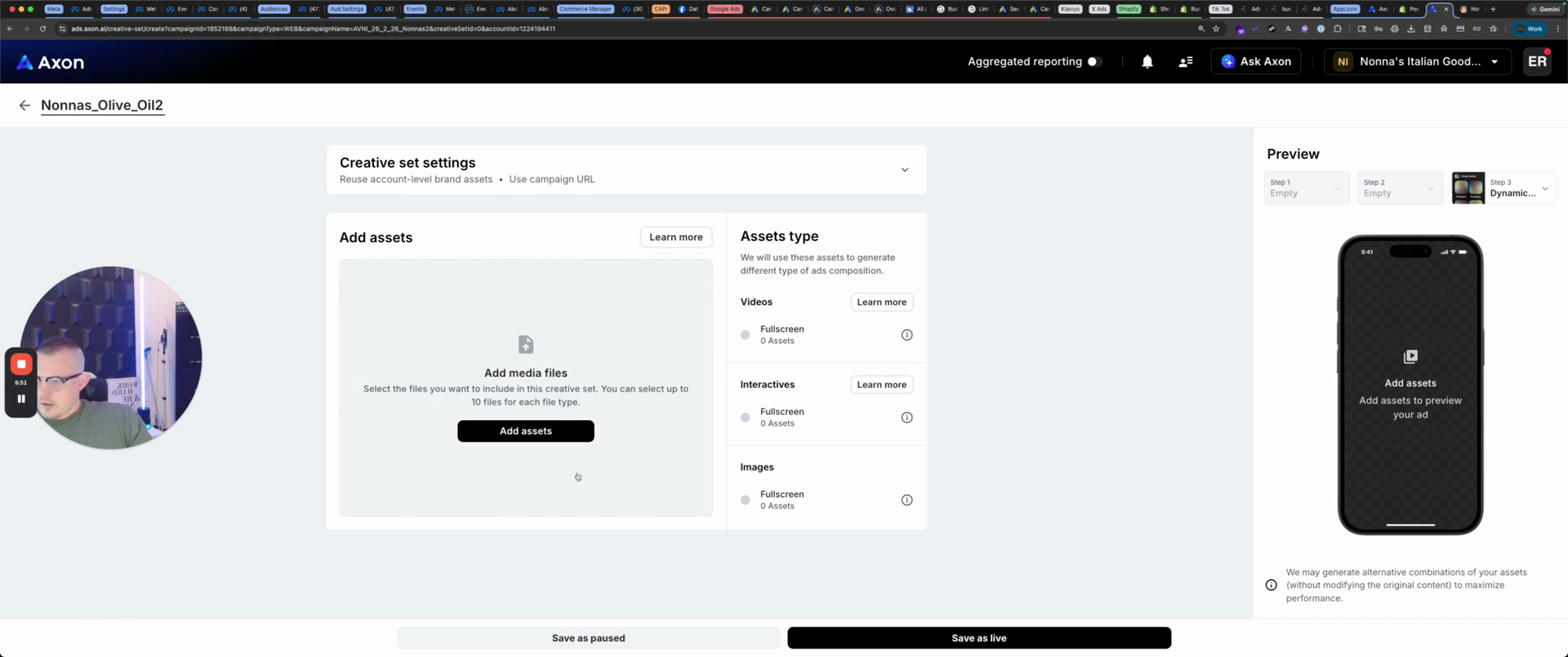
Task: Expand the Creative set settings section
Action: [x=904, y=170]
